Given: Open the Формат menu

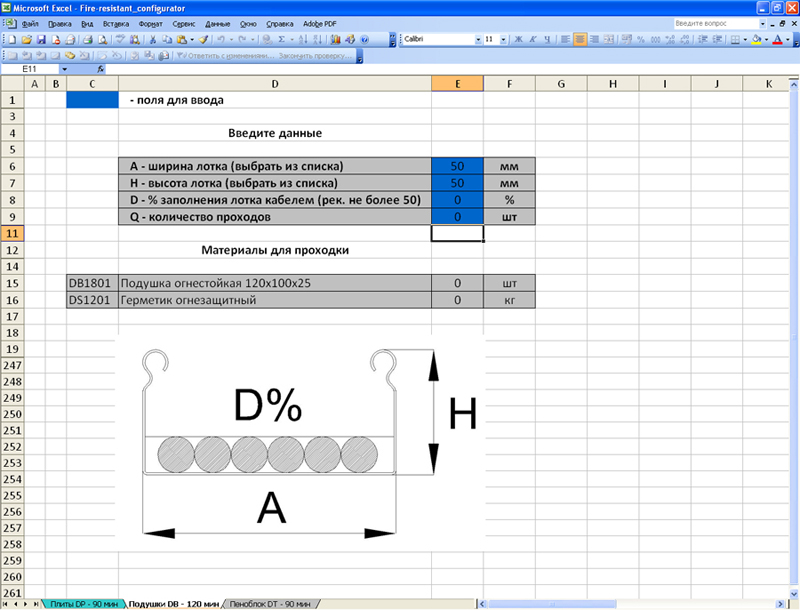Looking at the screenshot, I should [151, 24].
